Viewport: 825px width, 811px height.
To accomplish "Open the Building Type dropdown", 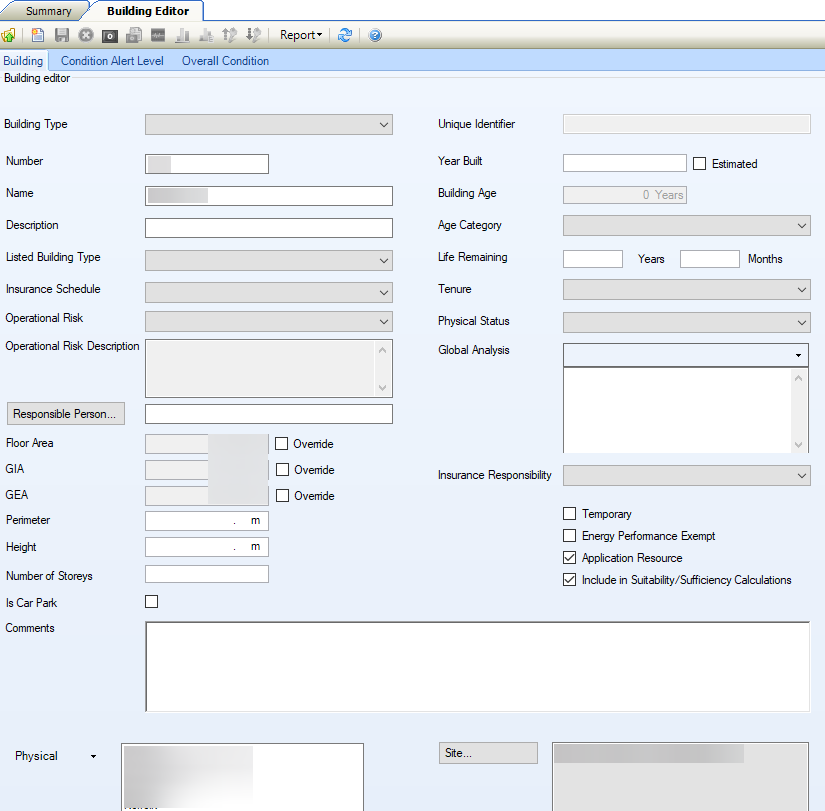I will coord(269,125).
